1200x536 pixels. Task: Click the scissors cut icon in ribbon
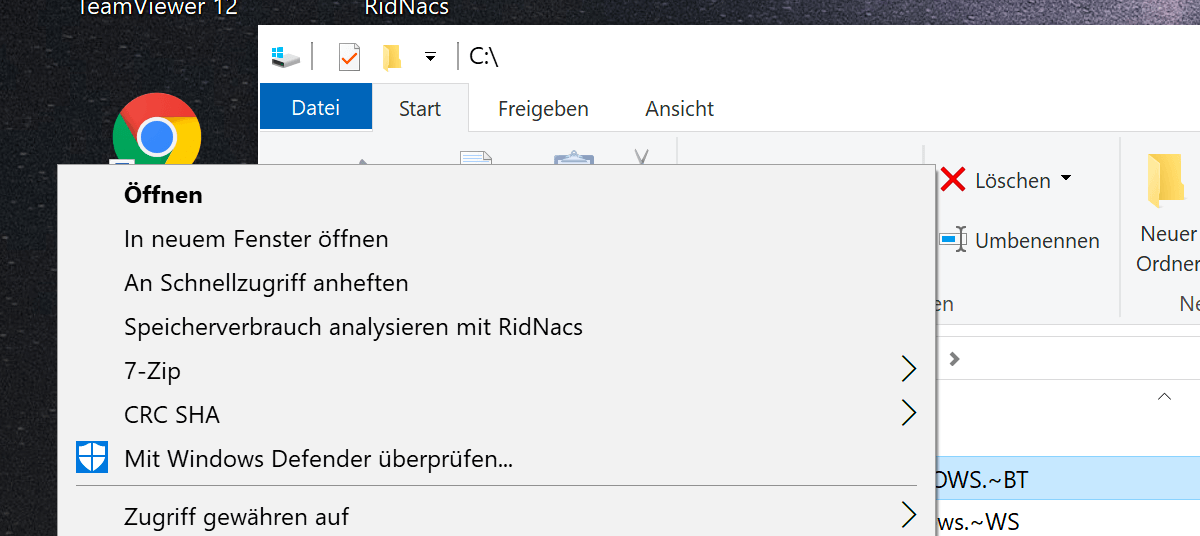coord(642,157)
